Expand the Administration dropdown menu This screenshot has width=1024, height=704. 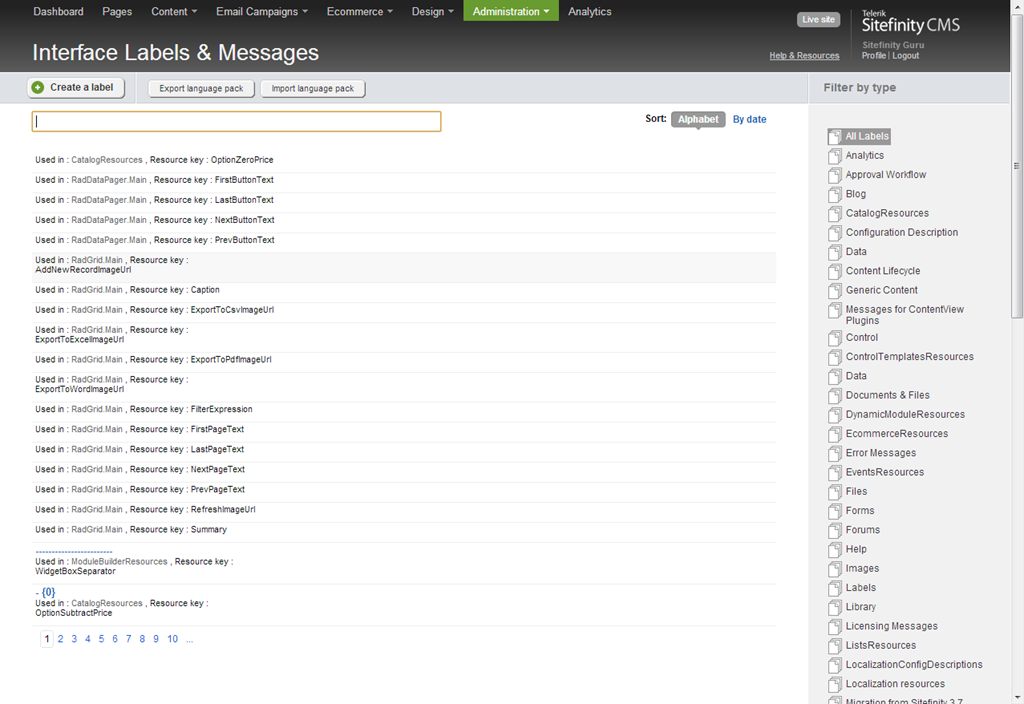pos(510,12)
